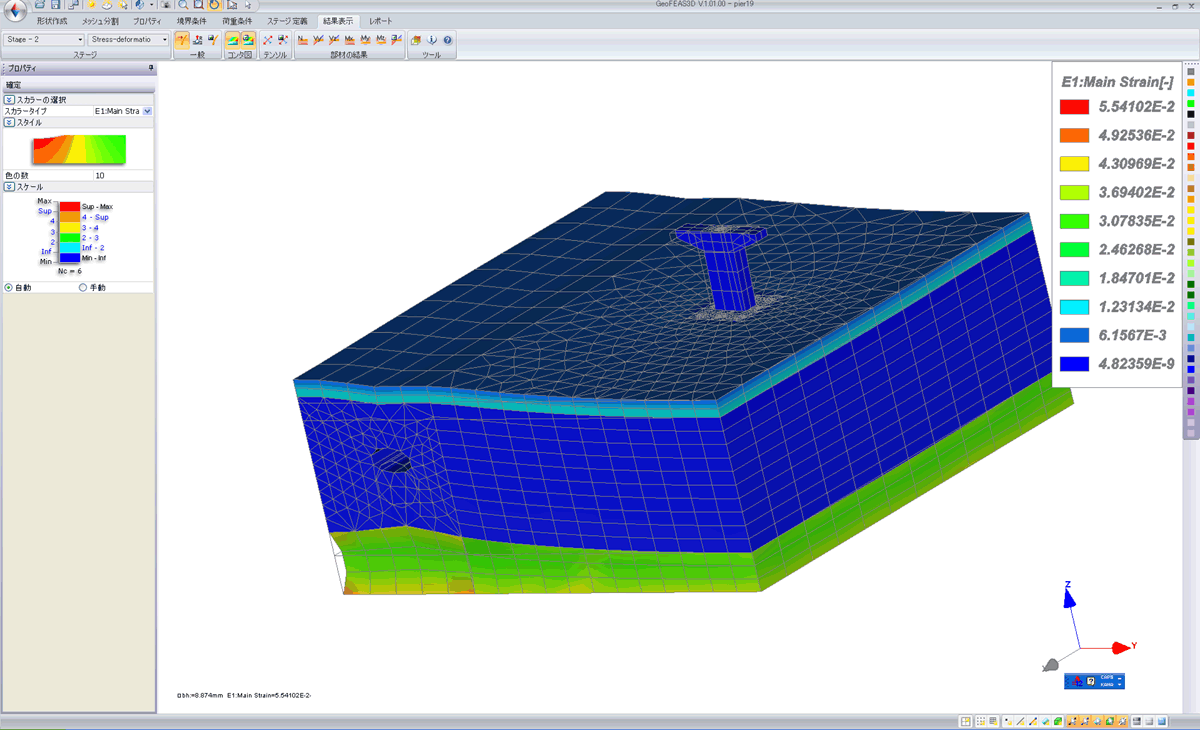Select the 自動 radio button
Image resolution: width=1200 pixels, height=730 pixels.
pyautogui.click(x=9, y=287)
